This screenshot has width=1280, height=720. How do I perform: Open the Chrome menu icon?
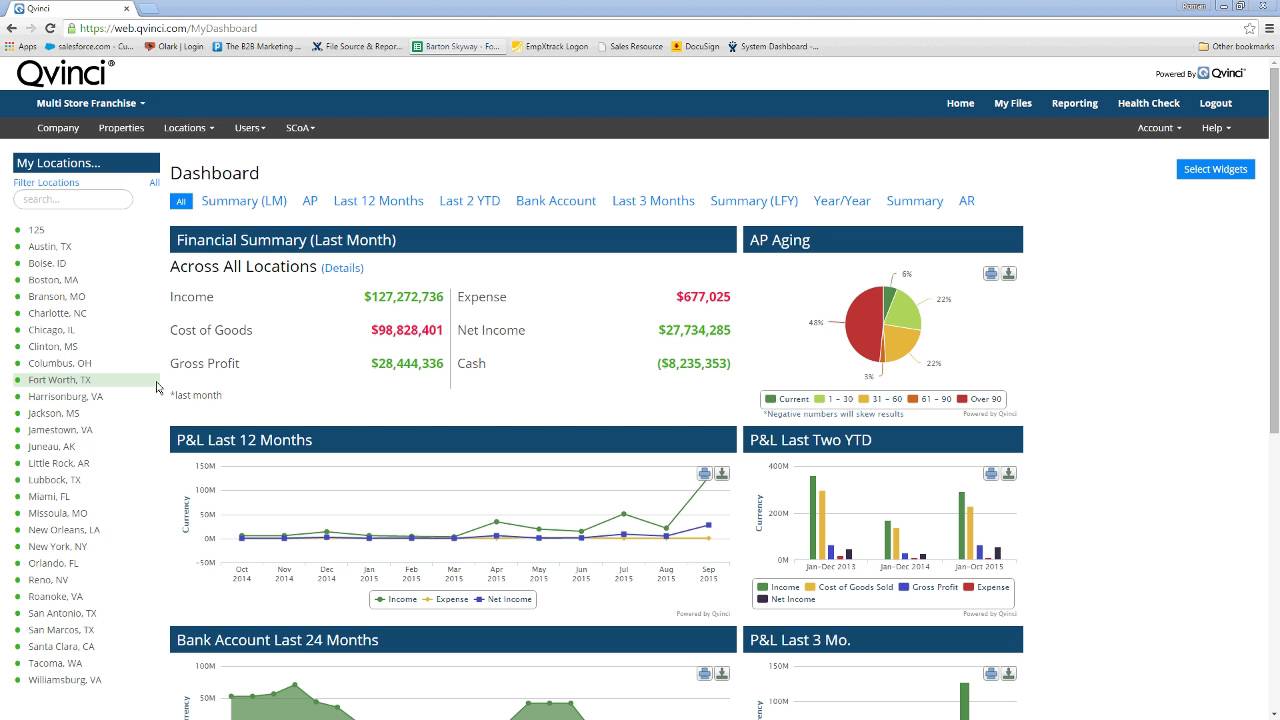click(x=1268, y=28)
